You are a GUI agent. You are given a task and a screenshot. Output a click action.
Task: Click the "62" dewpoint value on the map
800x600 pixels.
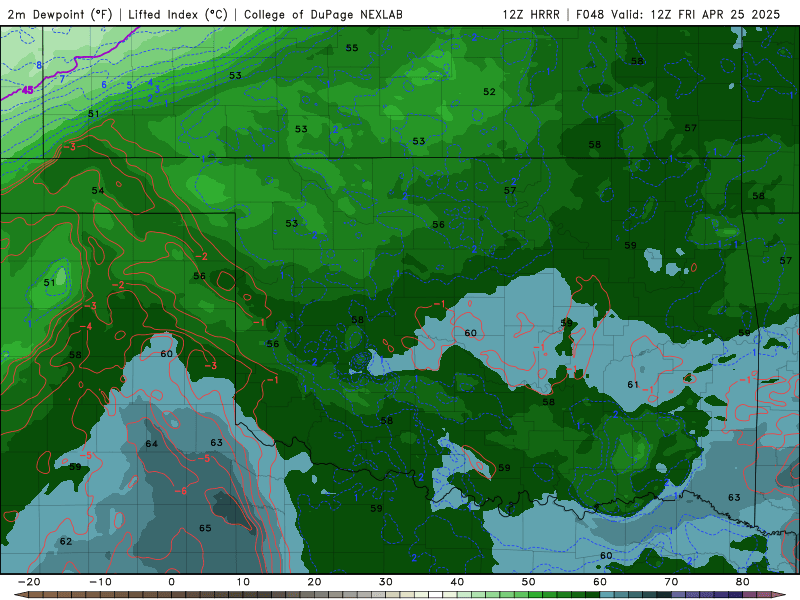click(66, 541)
